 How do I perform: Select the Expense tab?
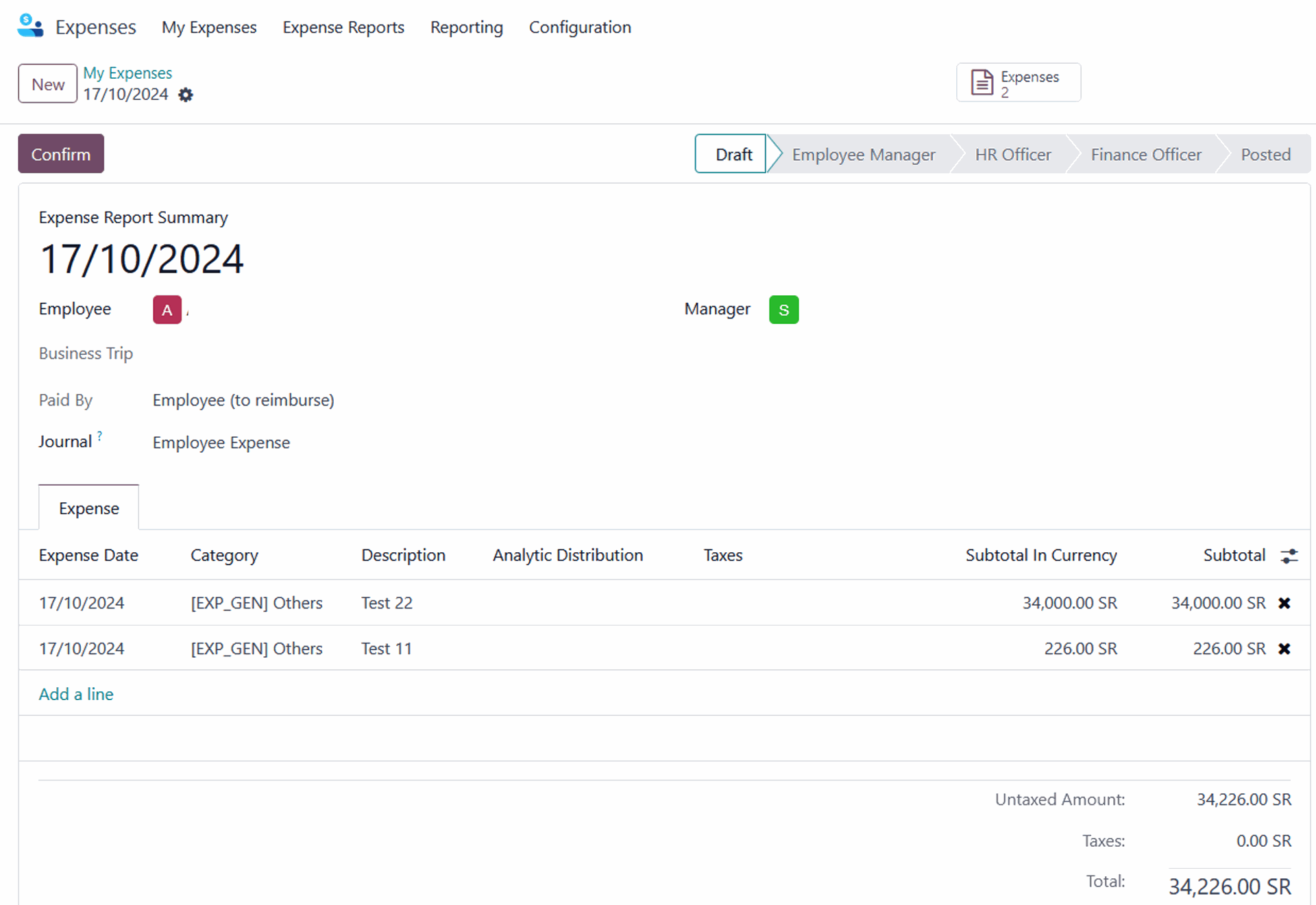[x=89, y=508]
